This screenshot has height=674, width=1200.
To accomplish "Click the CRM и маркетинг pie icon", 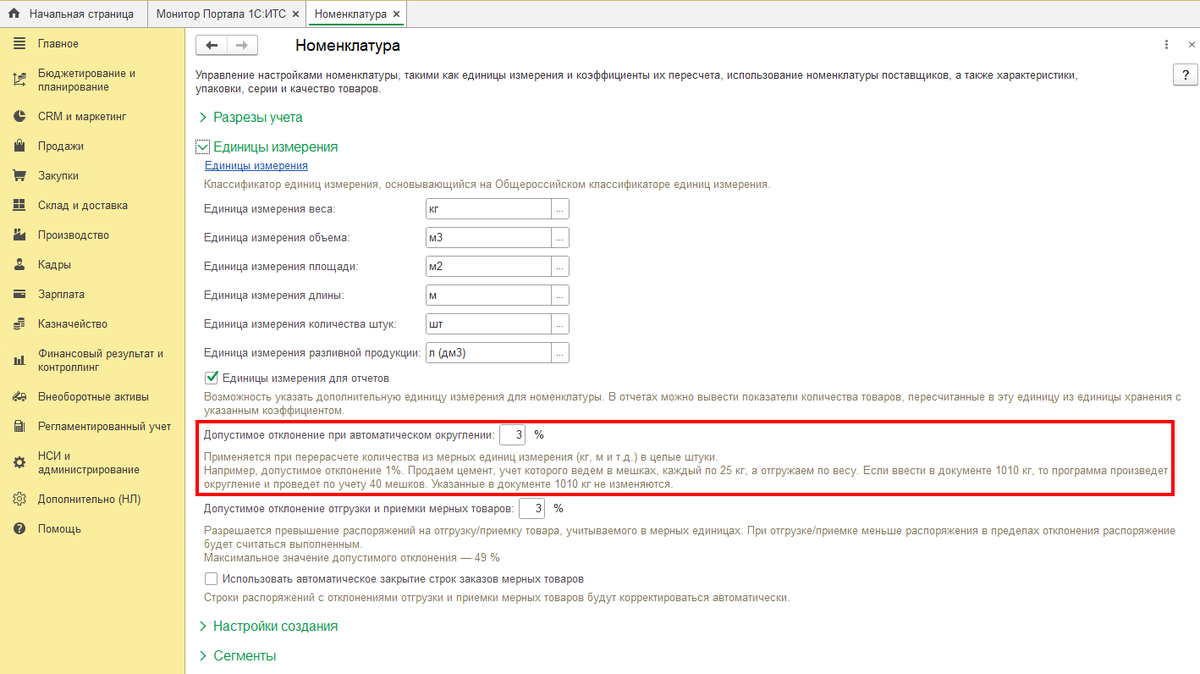I will point(18,116).
